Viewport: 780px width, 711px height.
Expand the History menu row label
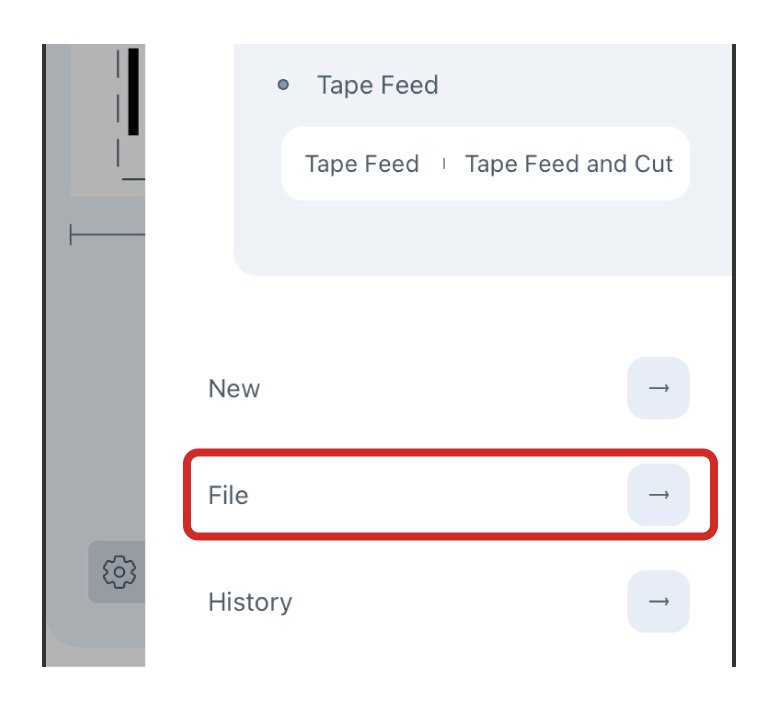tap(250, 601)
